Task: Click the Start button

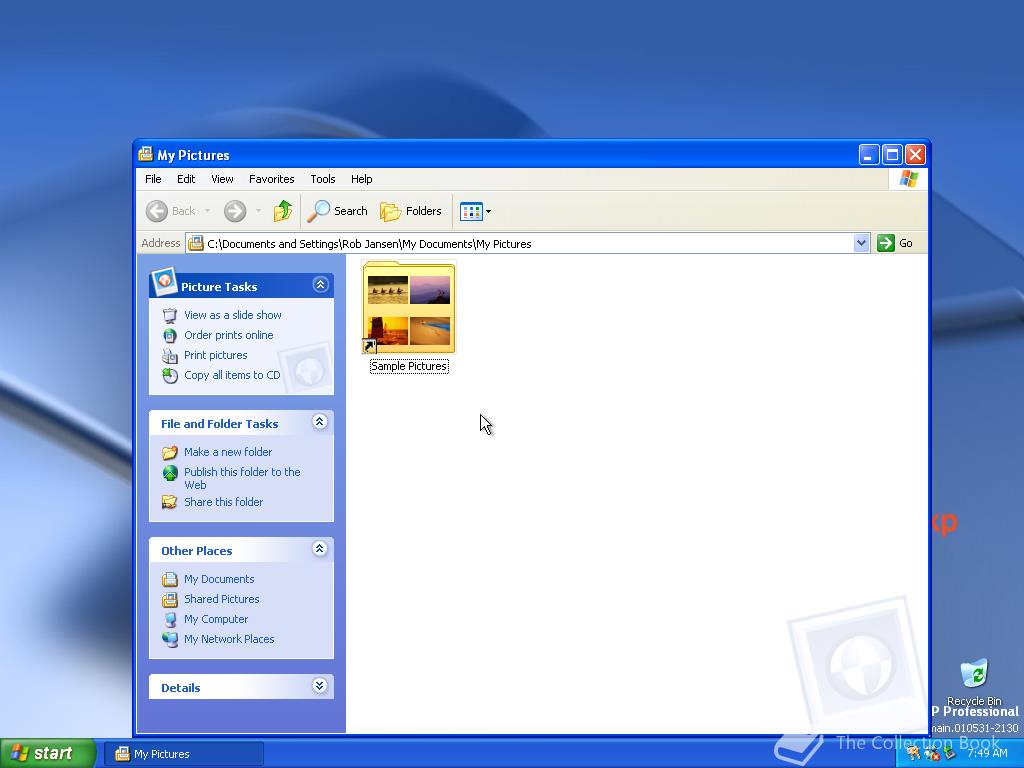Action: click(48, 753)
